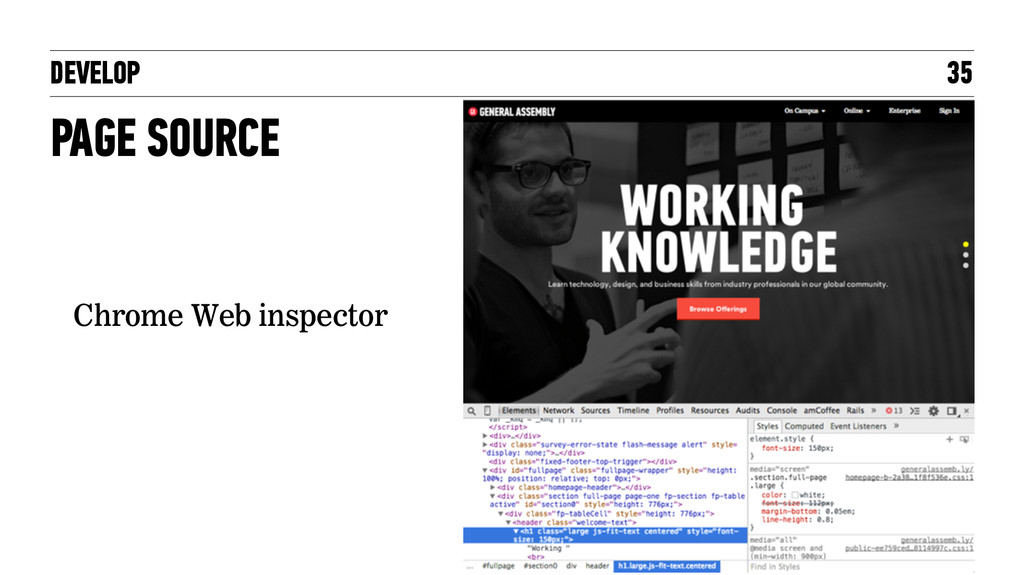The height and width of the screenshot is (575, 1024).
Task: Open the Timeline tab
Action: pyautogui.click(x=633, y=410)
